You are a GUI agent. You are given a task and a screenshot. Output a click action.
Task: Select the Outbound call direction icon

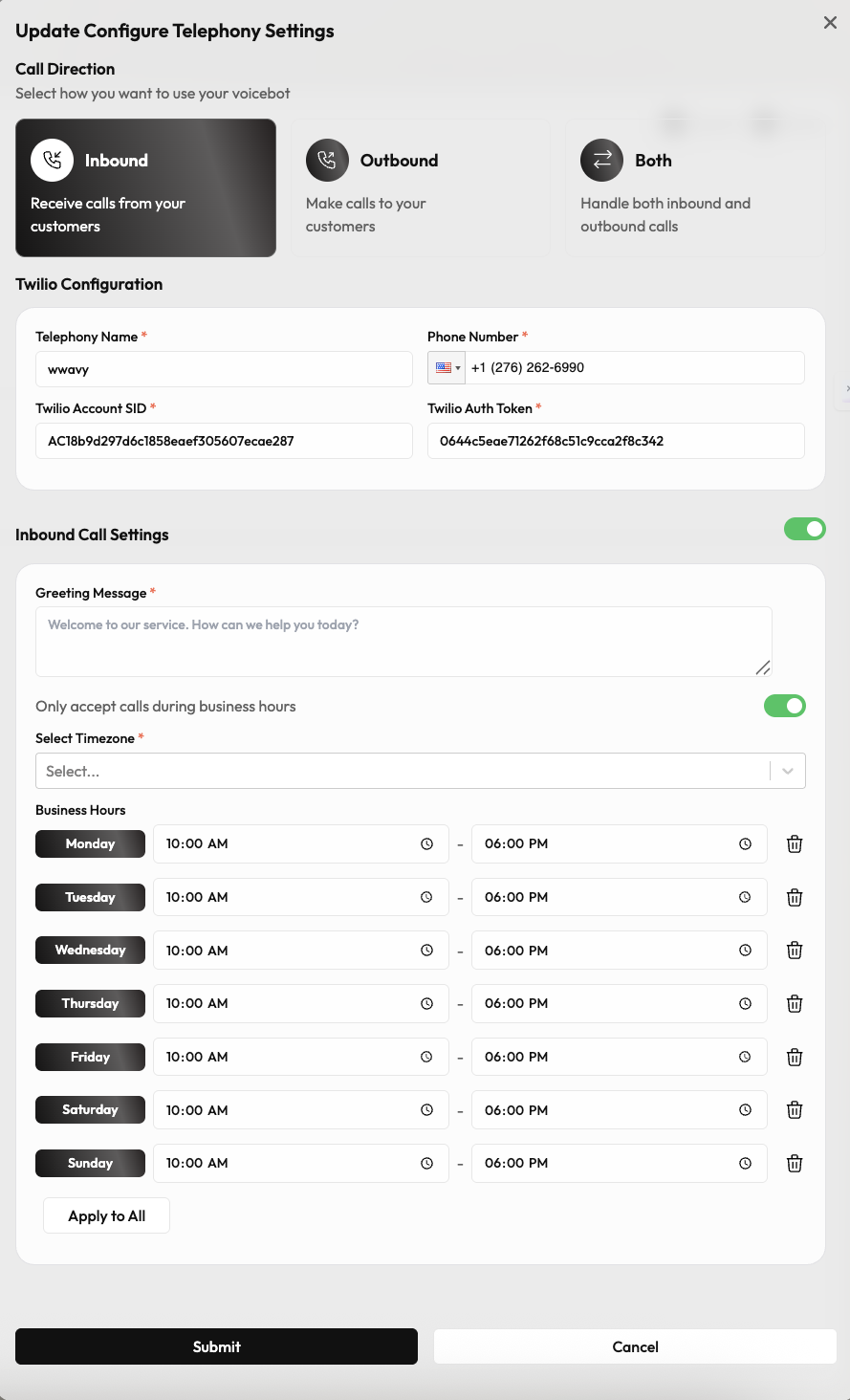[327, 160]
